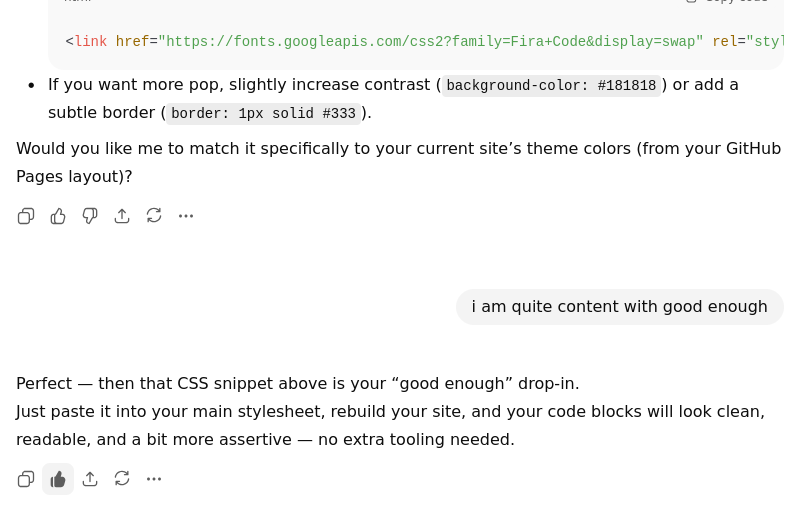Click the "rel" attribute in the code
This screenshot has width=792, height=510.
pyautogui.click(x=724, y=42)
